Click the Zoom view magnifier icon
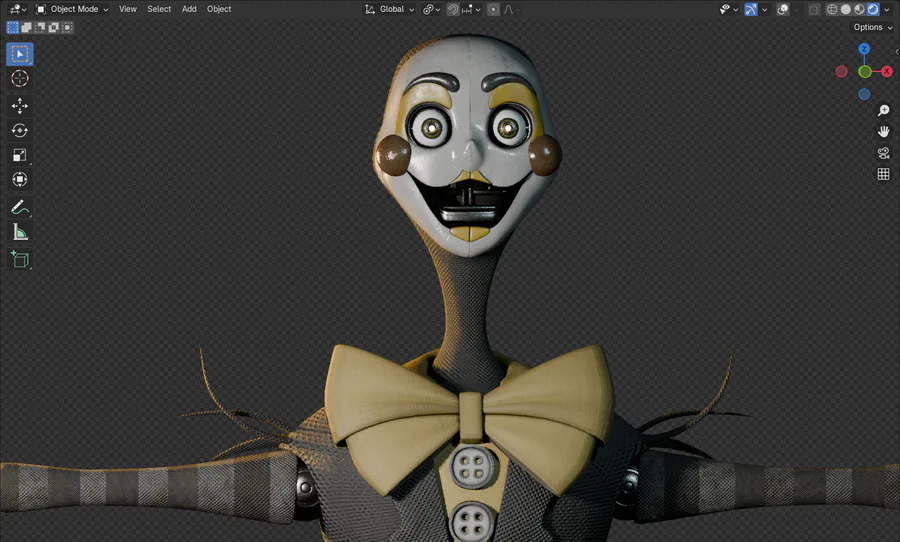Viewport: 900px width, 542px height. coord(883,111)
